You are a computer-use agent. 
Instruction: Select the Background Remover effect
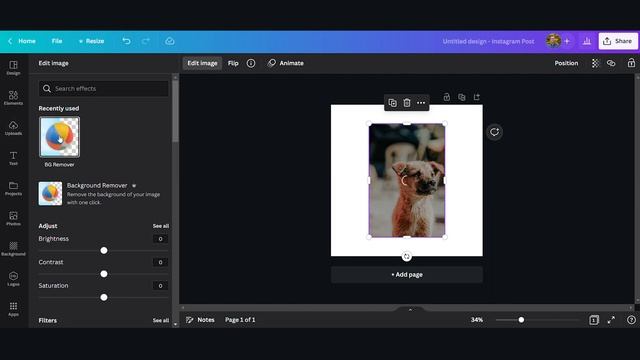point(103,193)
